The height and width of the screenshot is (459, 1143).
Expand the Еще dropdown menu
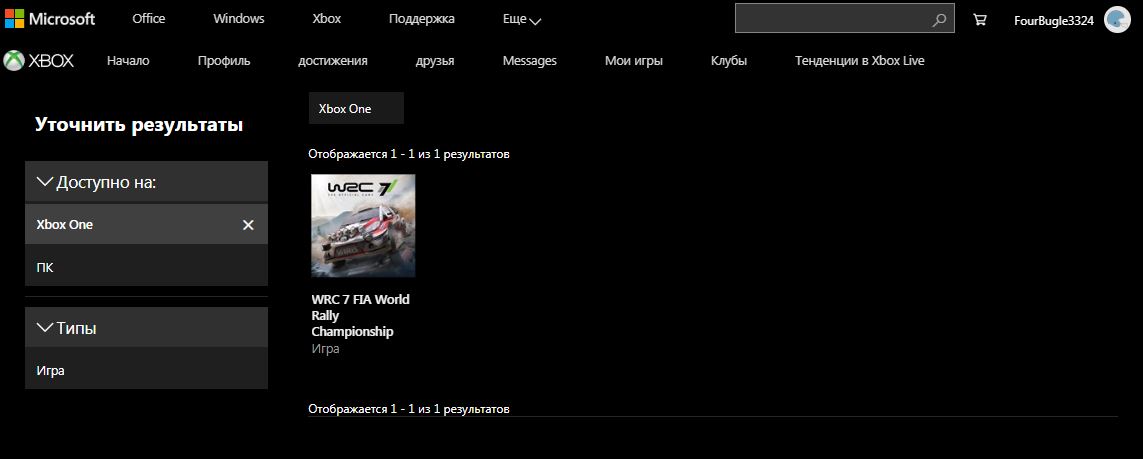click(x=522, y=20)
